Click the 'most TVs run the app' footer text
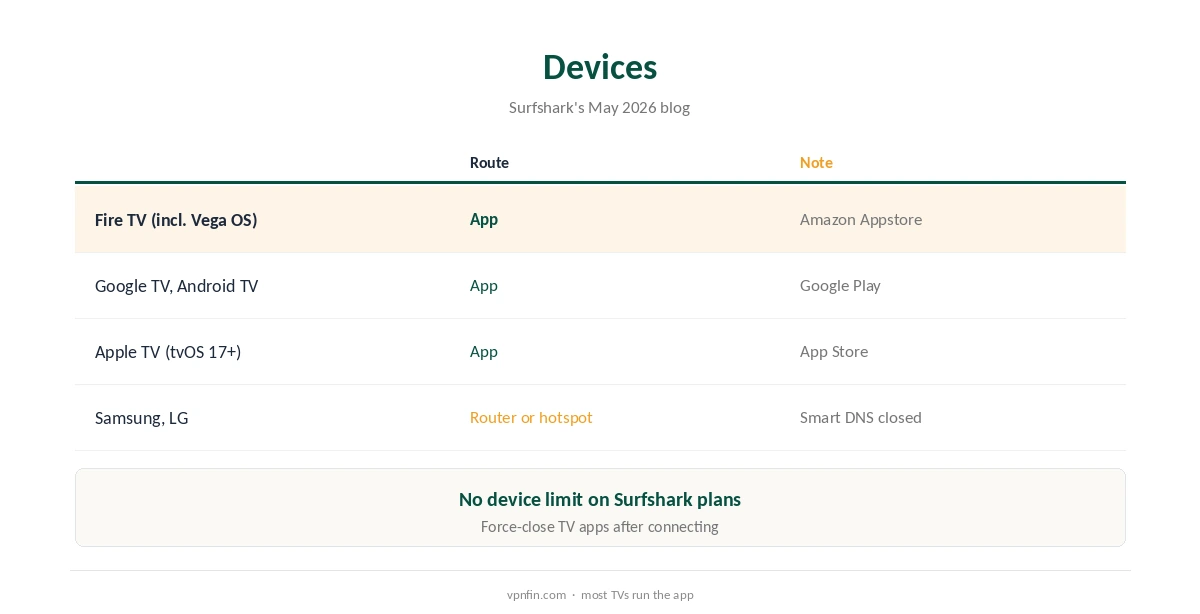The image size is (1200, 614). [637, 595]
